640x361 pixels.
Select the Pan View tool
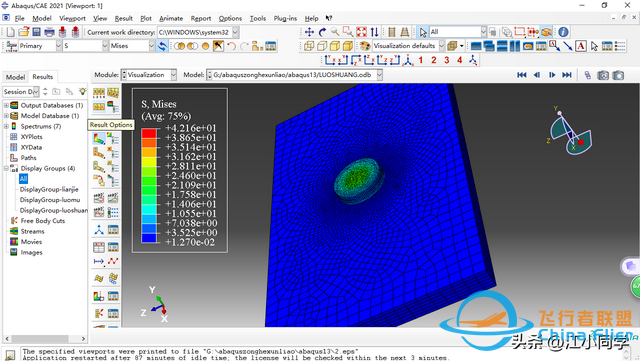point(309,32)
